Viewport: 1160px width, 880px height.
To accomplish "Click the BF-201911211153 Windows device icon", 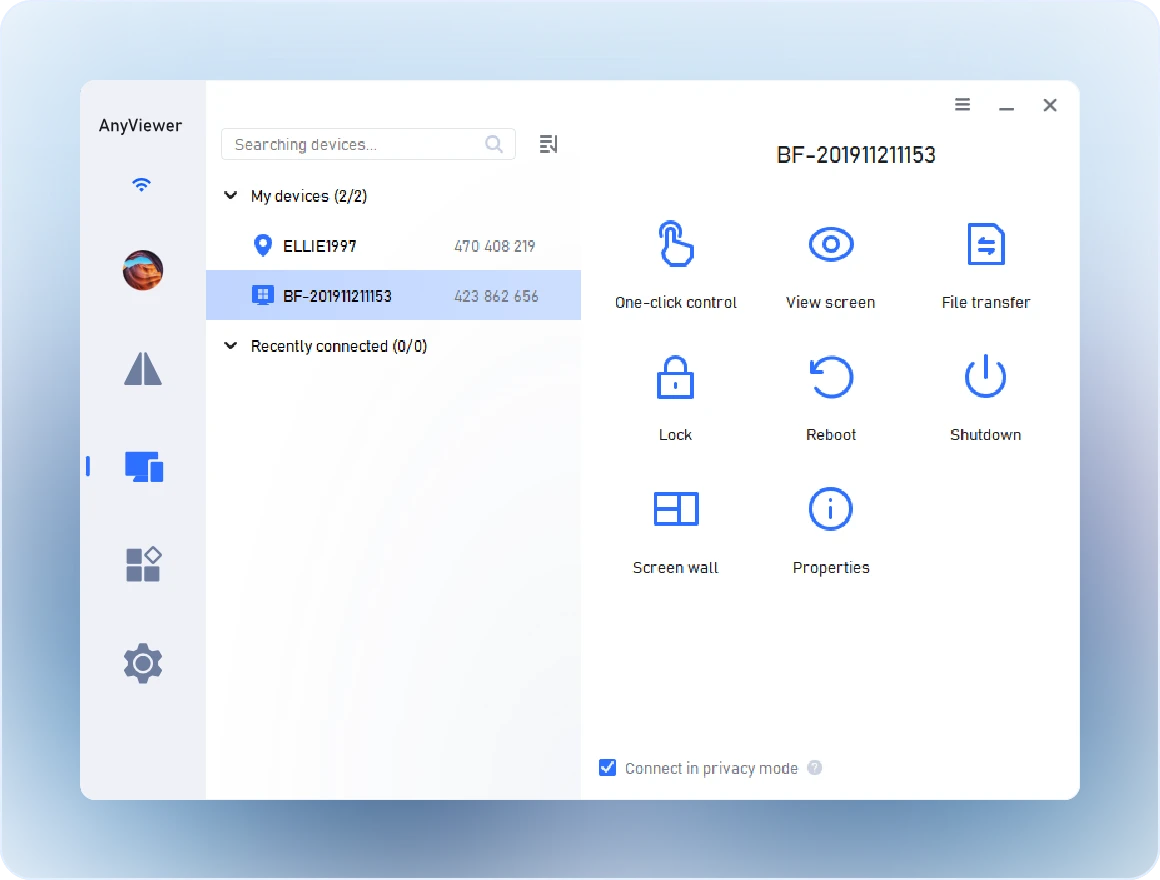I will 263,295.
